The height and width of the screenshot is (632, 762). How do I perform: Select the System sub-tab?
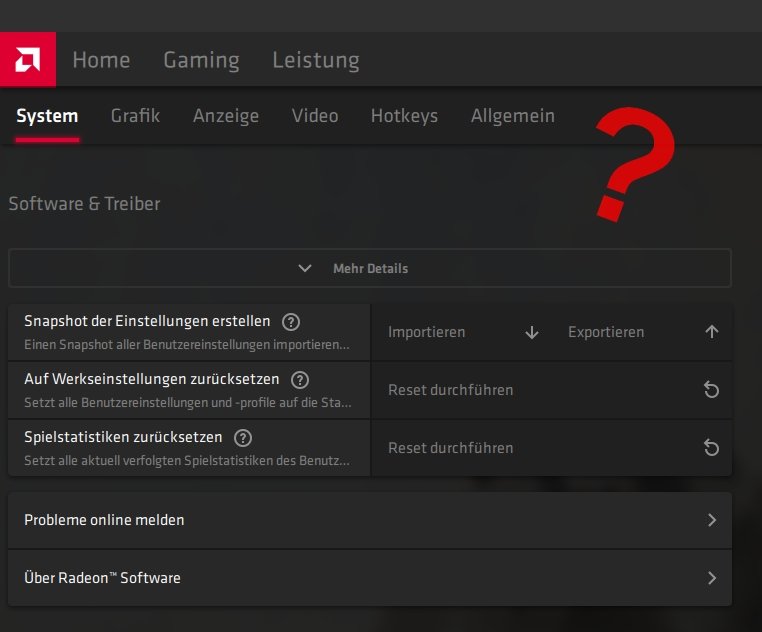(x=47, y=116)
